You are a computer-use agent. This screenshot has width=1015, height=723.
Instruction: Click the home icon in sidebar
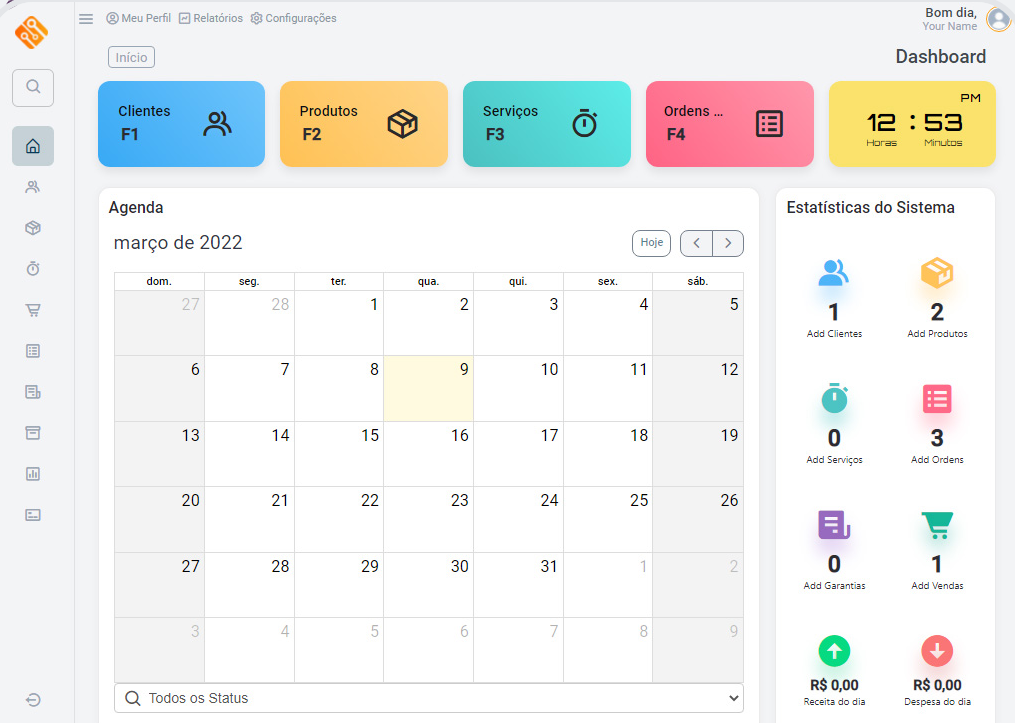[x=33, y=146]
